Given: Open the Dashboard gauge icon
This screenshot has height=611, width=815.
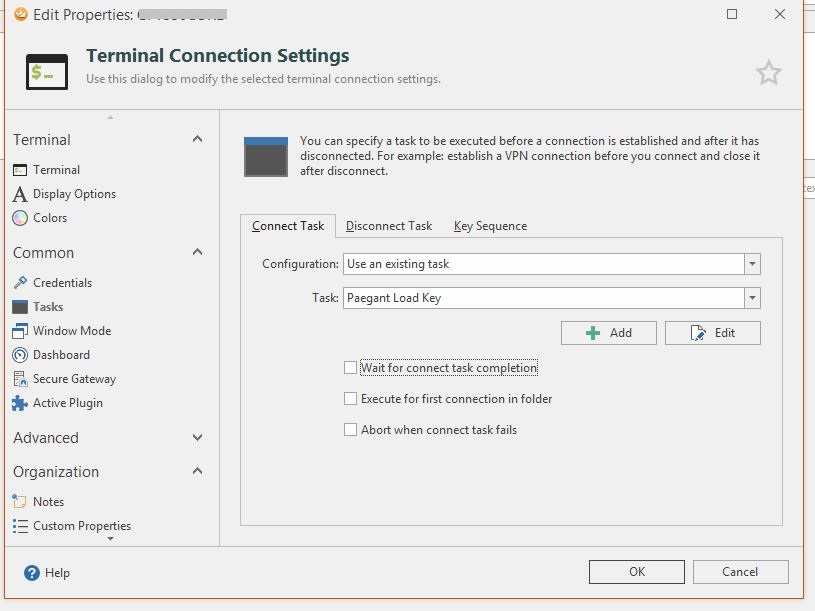Looking at the screenshot, I should [x=20, y=355].
